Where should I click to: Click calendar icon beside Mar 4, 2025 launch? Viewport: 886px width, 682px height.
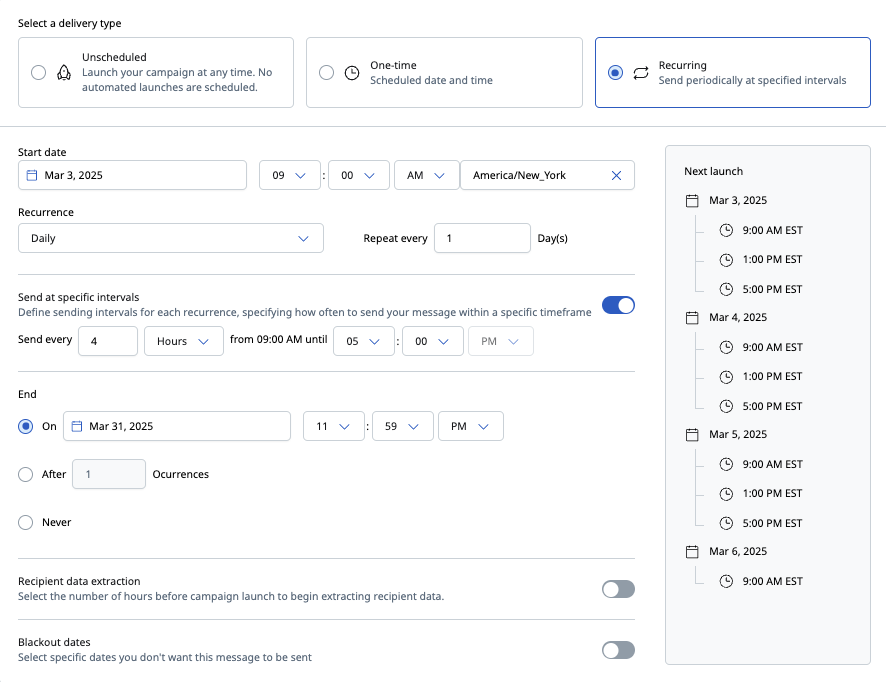click(692, 318)
